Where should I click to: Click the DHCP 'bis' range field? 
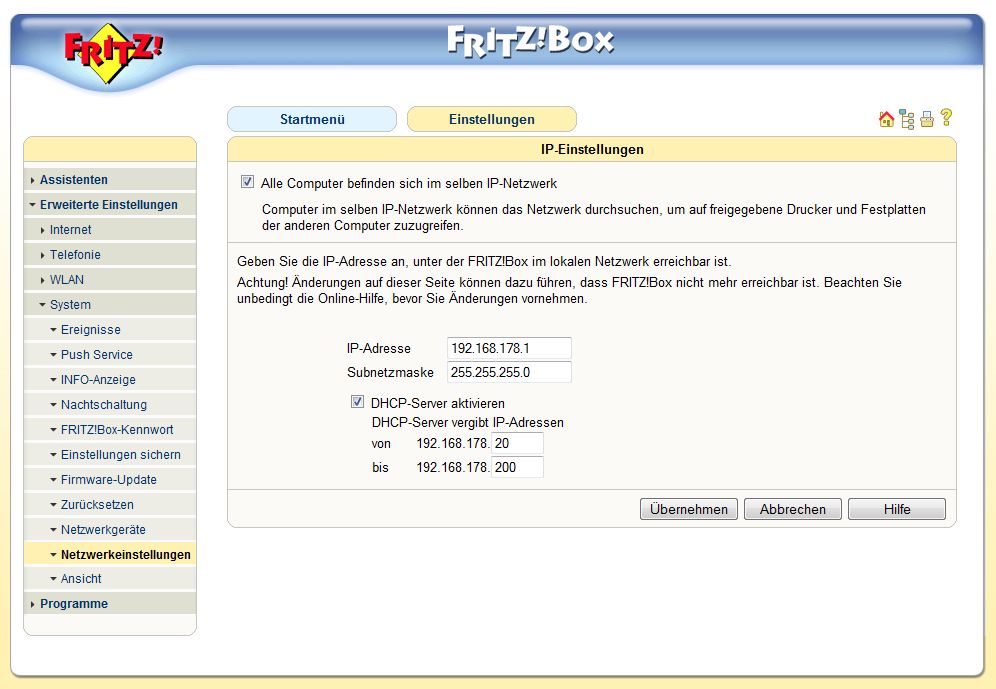[518, 467]
